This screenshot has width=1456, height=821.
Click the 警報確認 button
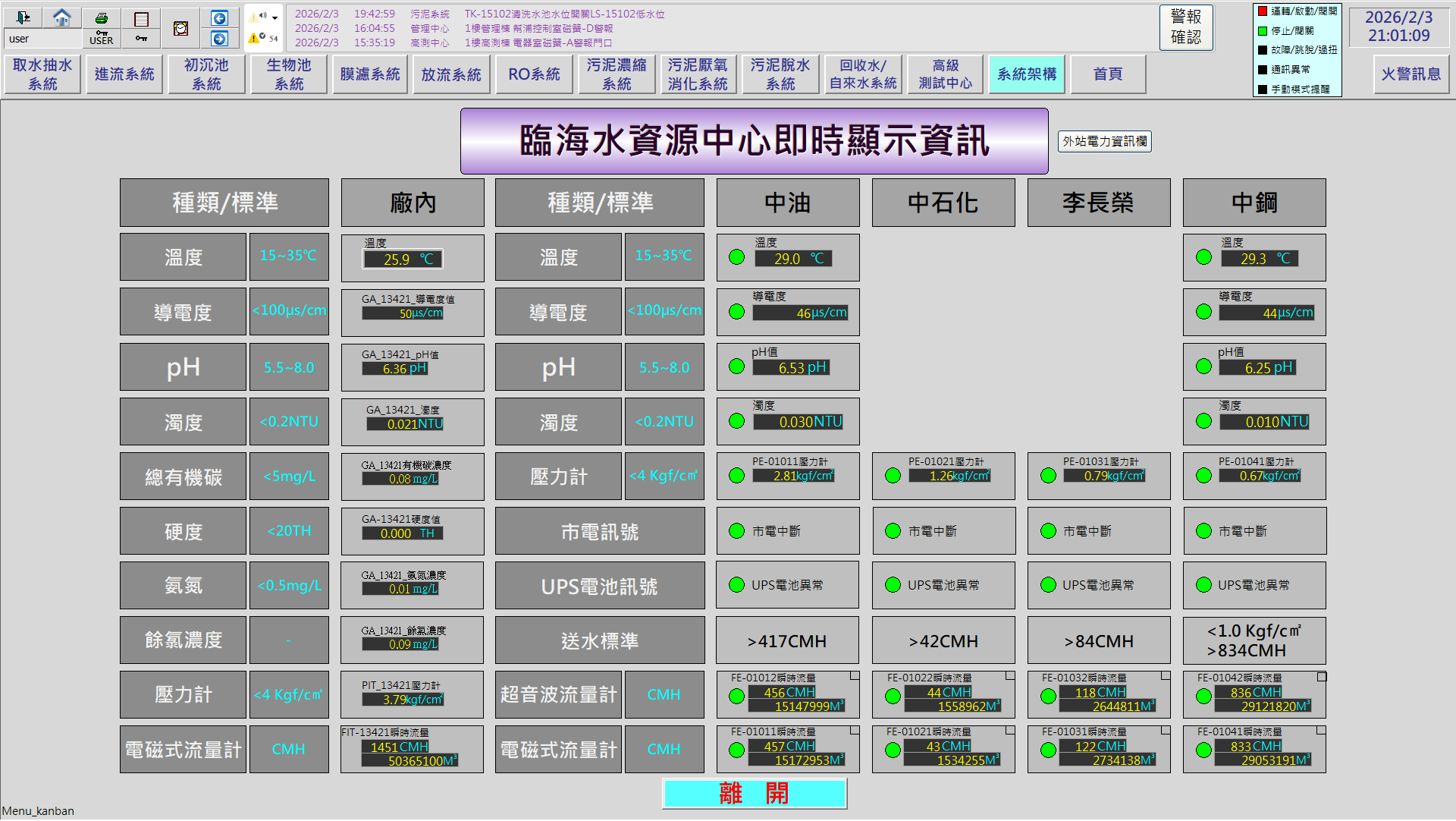click(x=1186, y=27)
